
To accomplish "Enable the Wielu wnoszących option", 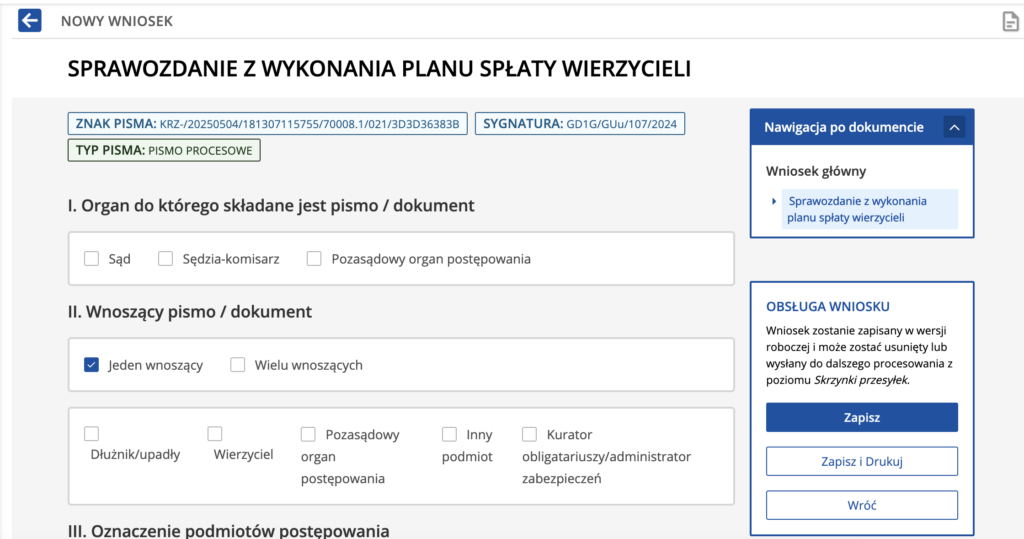I will pyautogui.click(x=238, y=365).
